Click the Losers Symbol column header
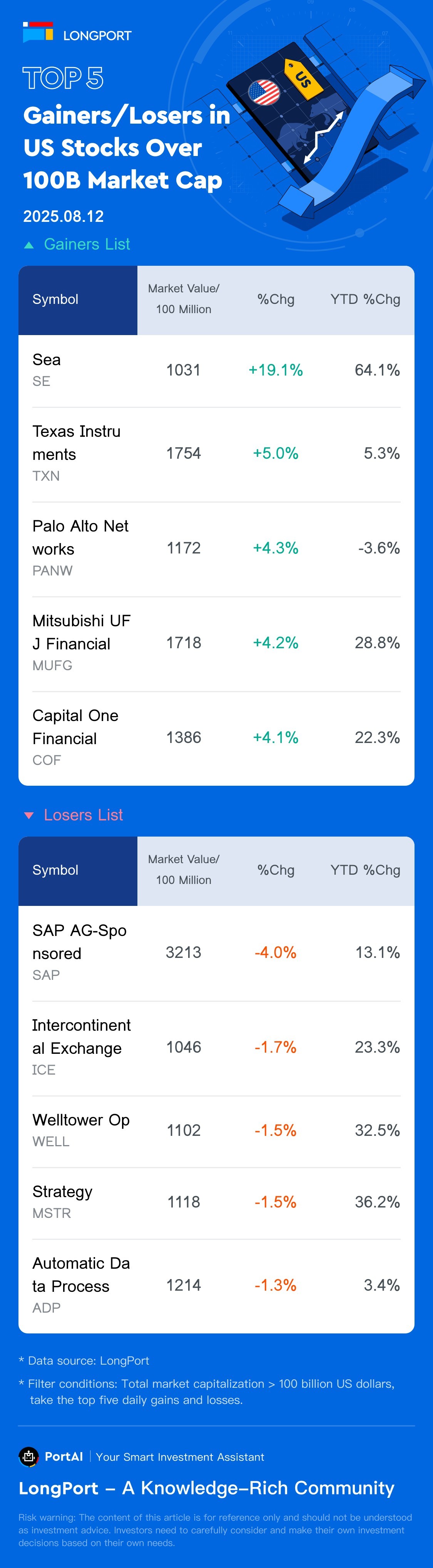Image resolution: width=433 pixels, height=1568 pixels. pyautogui.click(x=55, y=870)
